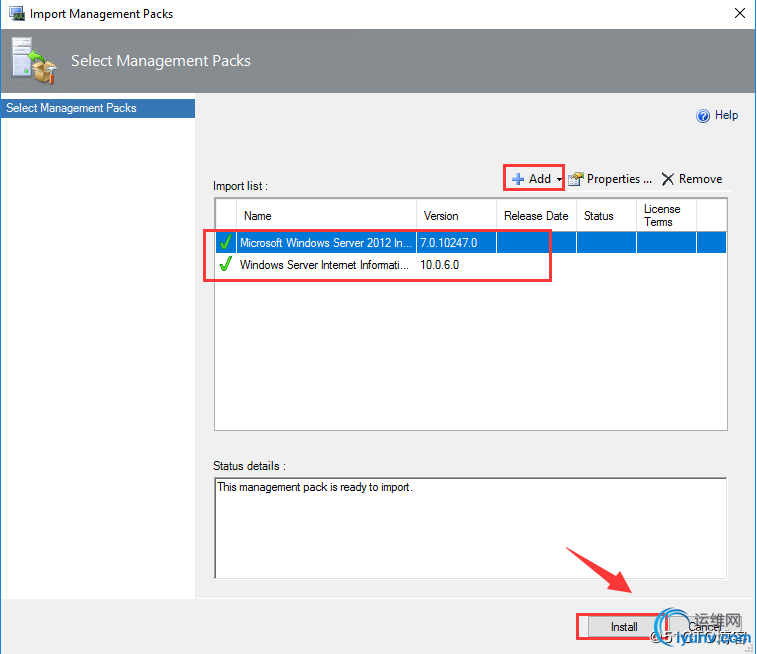Click the Cancel button

tap(704, 626)
